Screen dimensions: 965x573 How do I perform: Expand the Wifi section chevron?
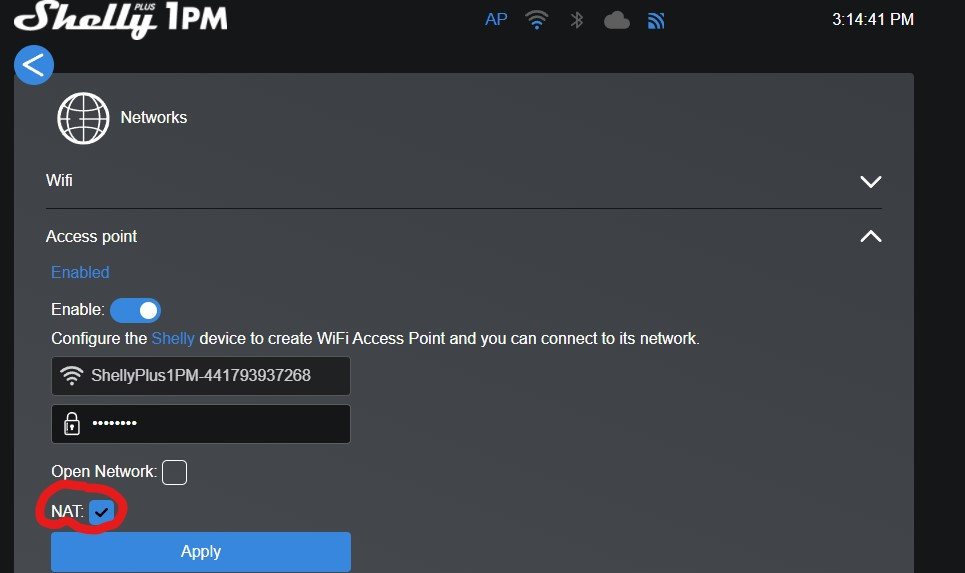(870, 182)
